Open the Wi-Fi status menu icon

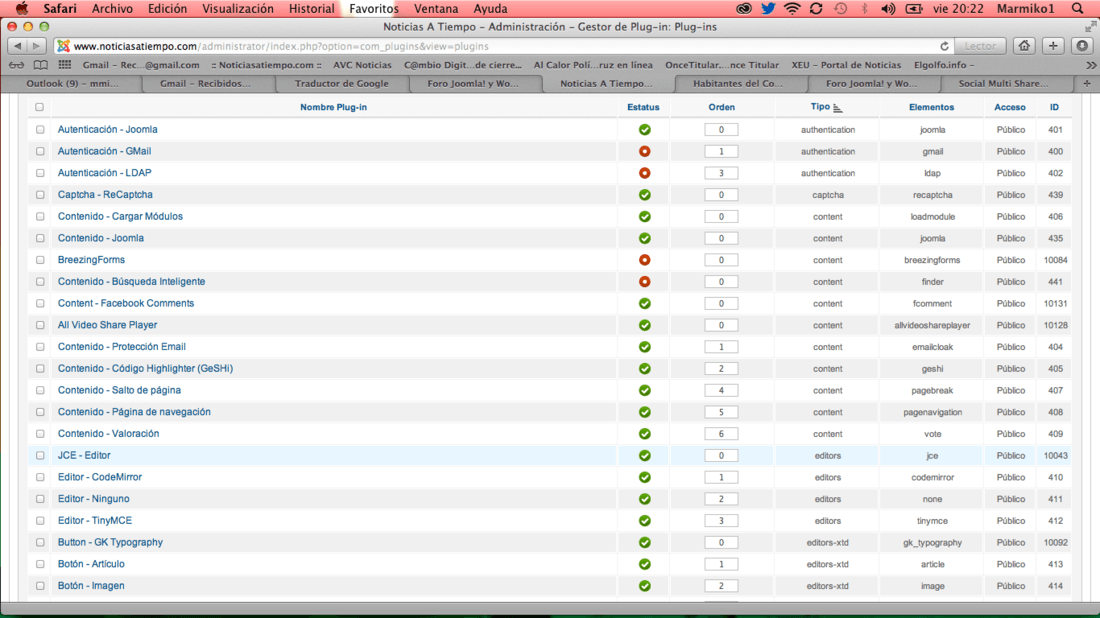coord(792,8)
